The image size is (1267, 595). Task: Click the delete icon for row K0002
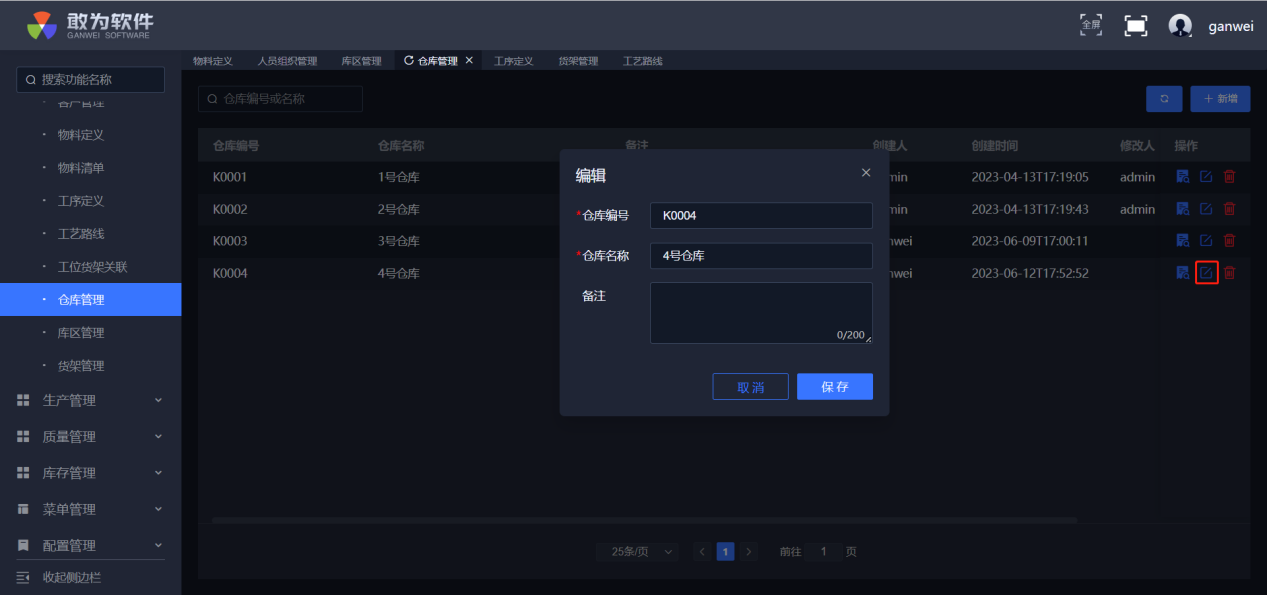click(1230, 209)
